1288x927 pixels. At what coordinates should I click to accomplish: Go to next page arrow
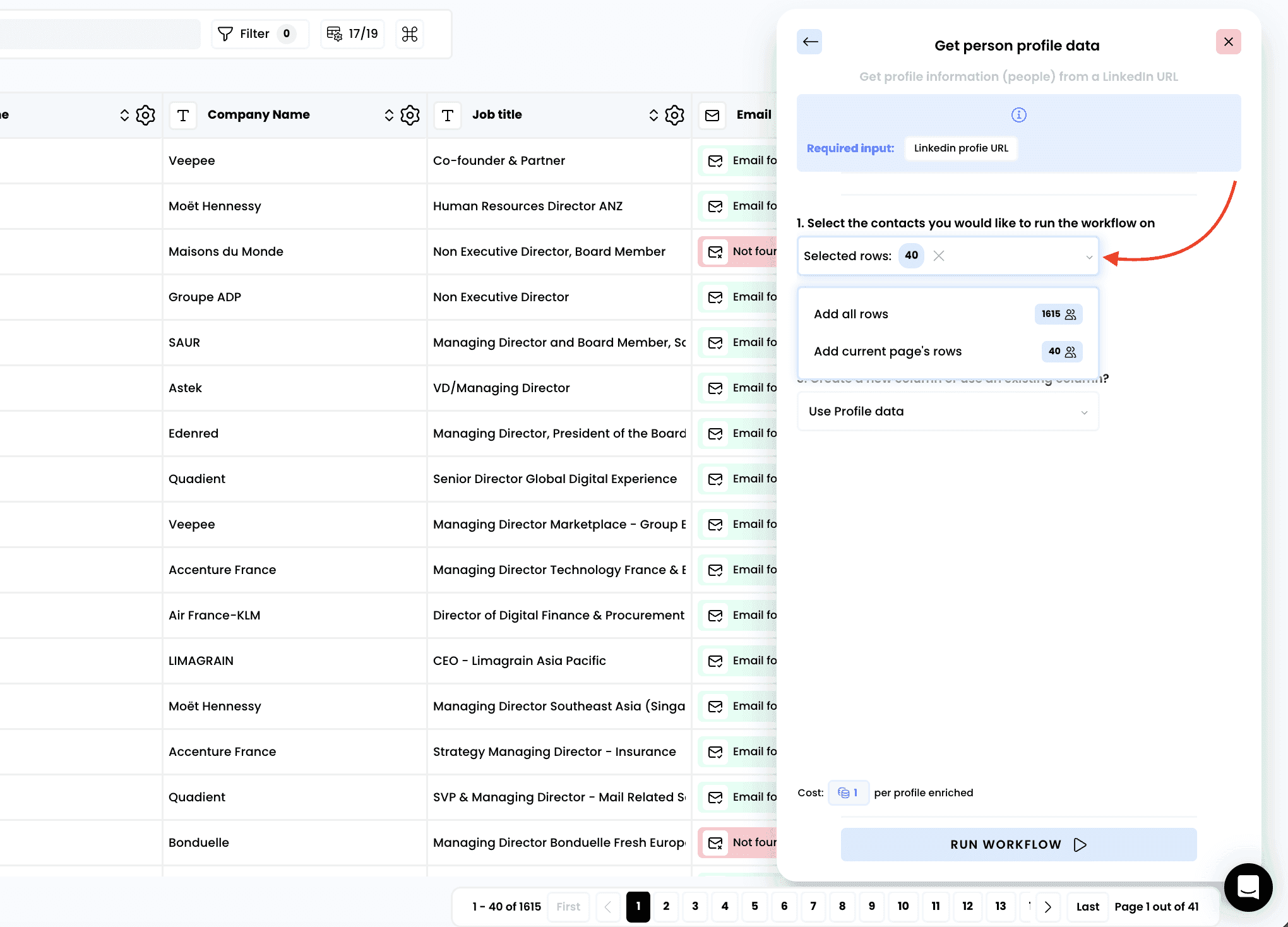click(x=1048, y=907)
